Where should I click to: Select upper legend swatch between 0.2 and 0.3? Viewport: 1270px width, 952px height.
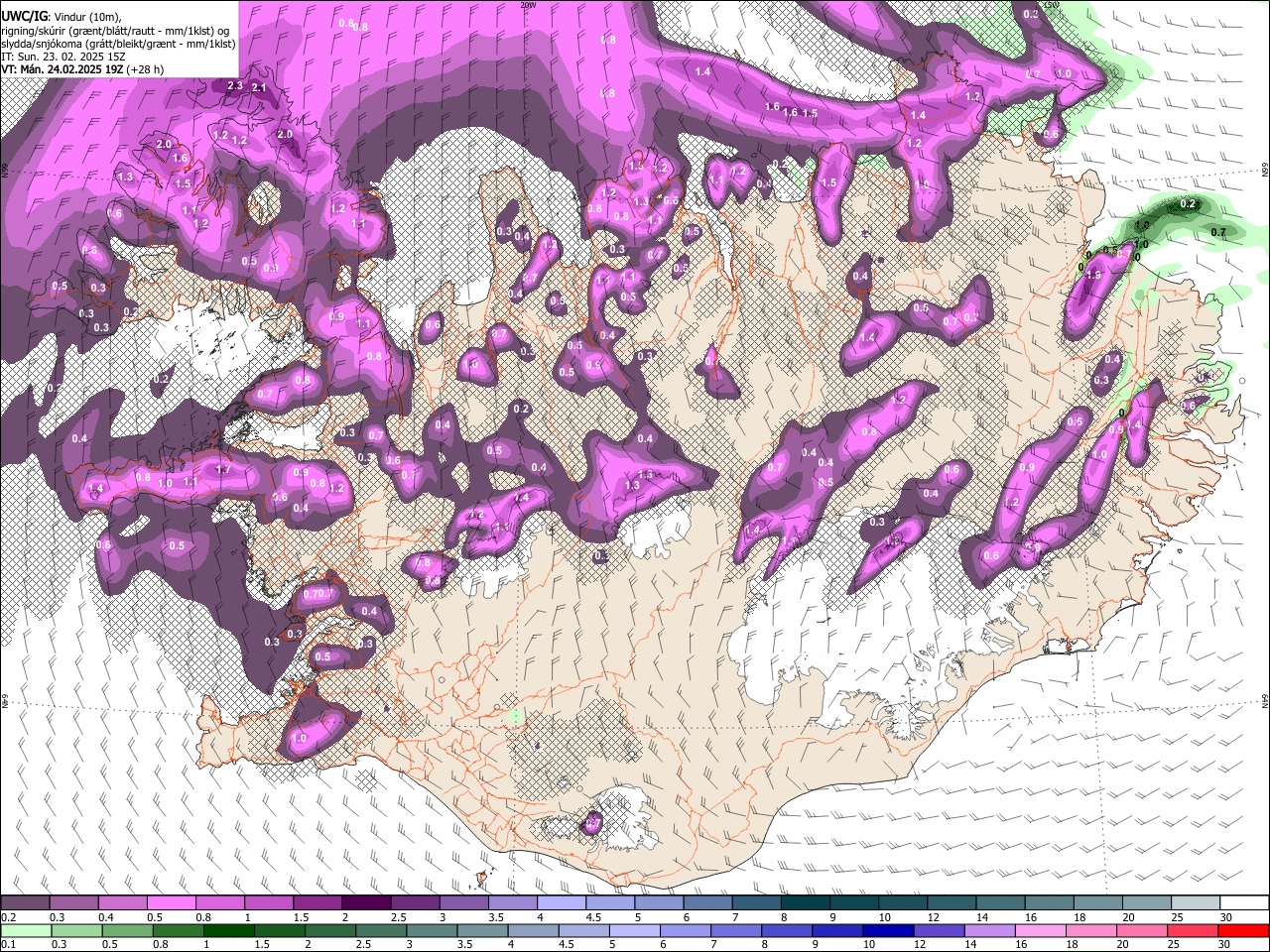(x=25, y=902)
